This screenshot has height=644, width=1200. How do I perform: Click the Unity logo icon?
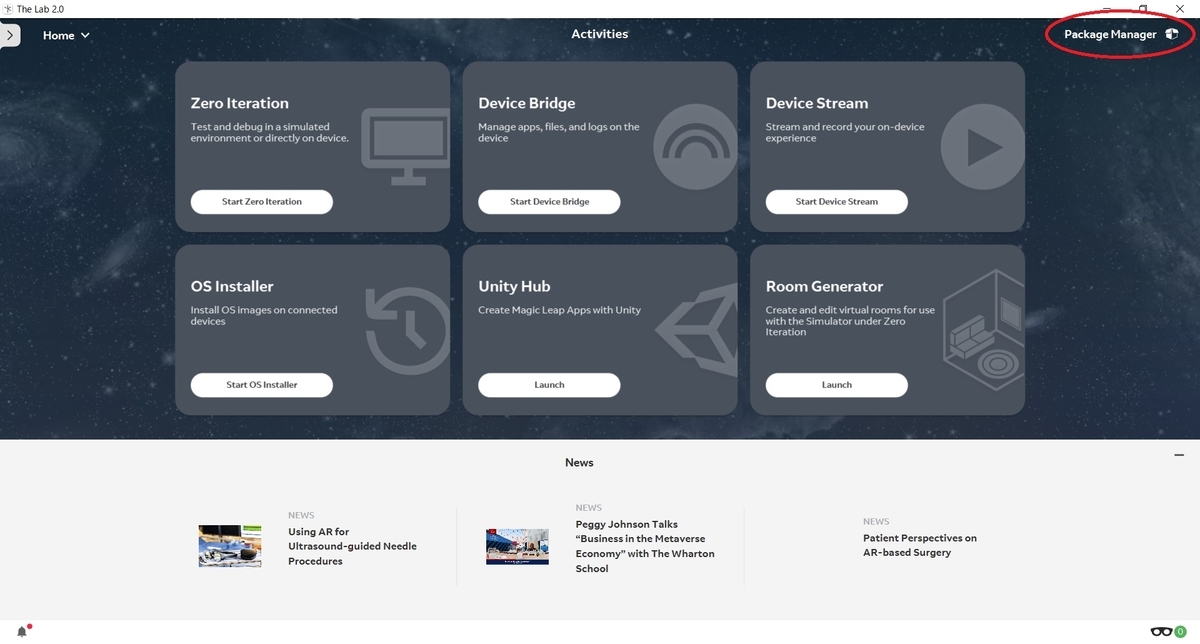pos(697,332)
